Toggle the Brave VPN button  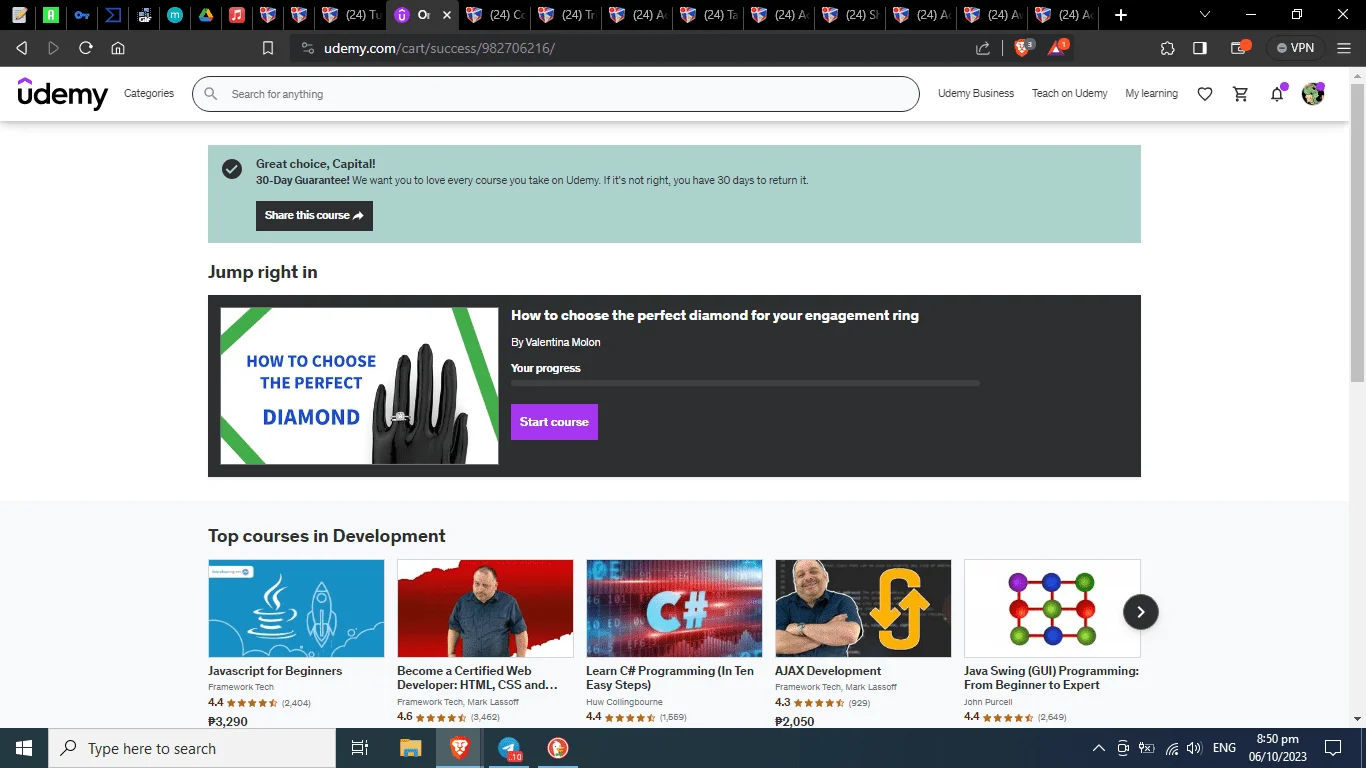1295,48
